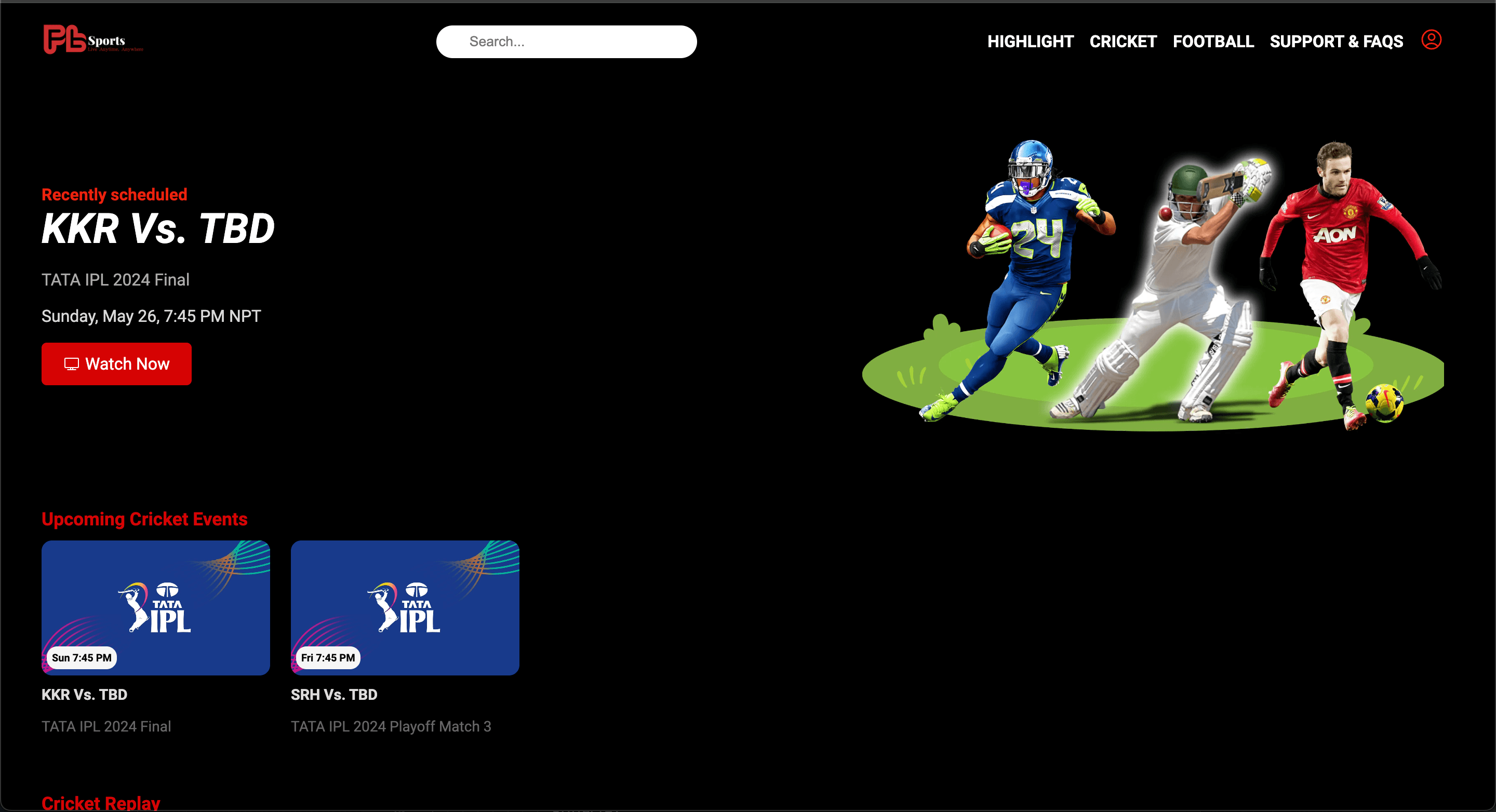This screenshot has height=812, width=1496.
Task: Click the Fri 7:45 PM time badge
Action: [x=328, y=658]
